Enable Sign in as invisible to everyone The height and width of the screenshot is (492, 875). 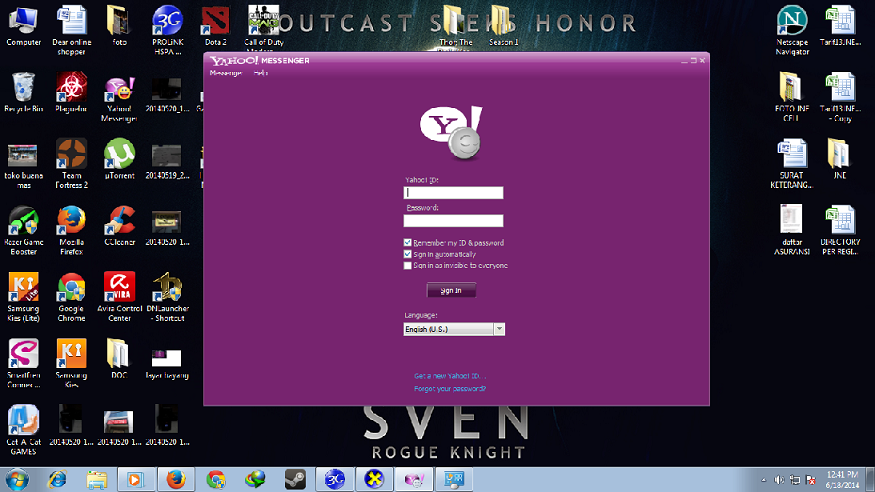407,266
